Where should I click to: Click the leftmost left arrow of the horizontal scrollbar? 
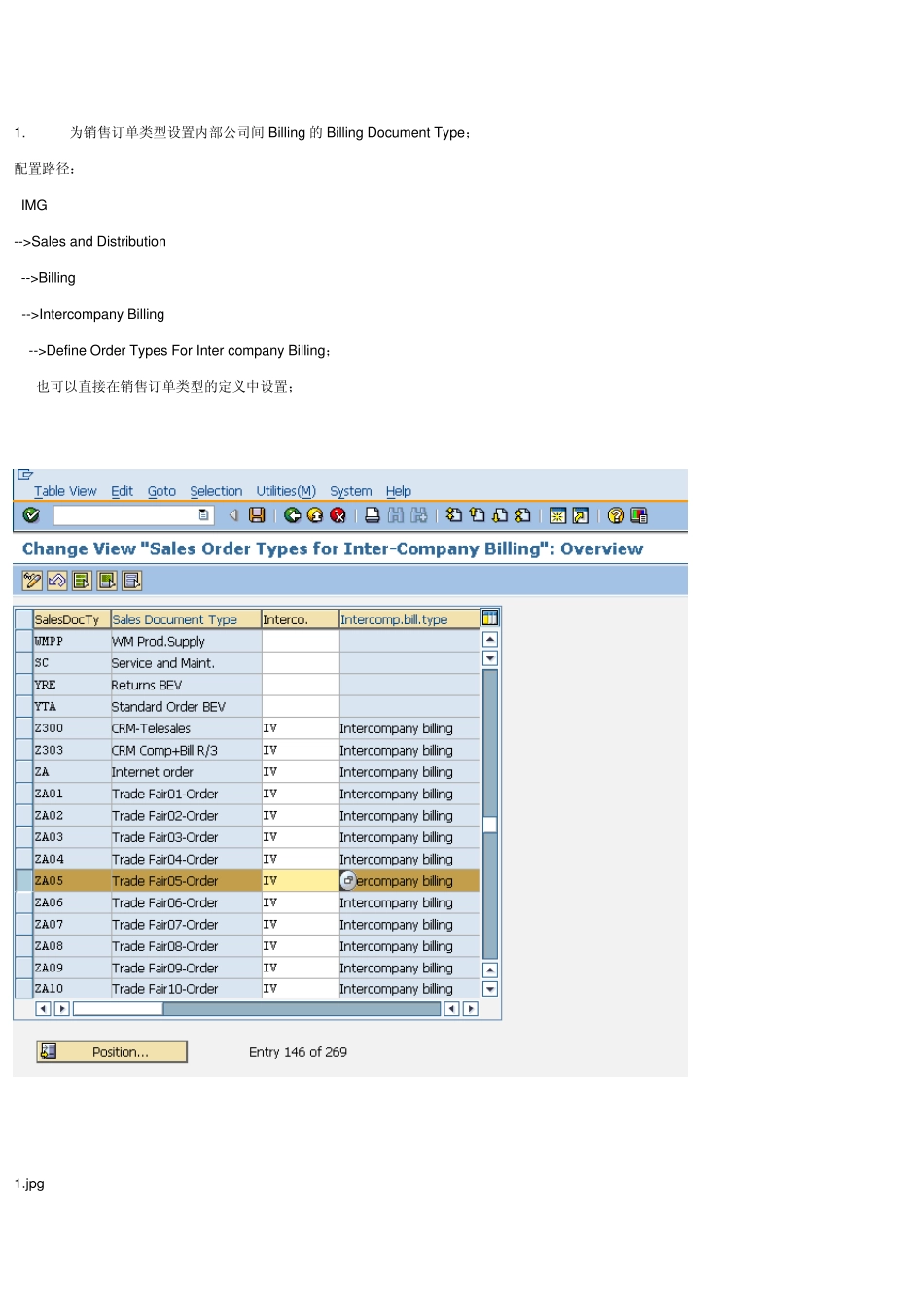coord(43,1009)
